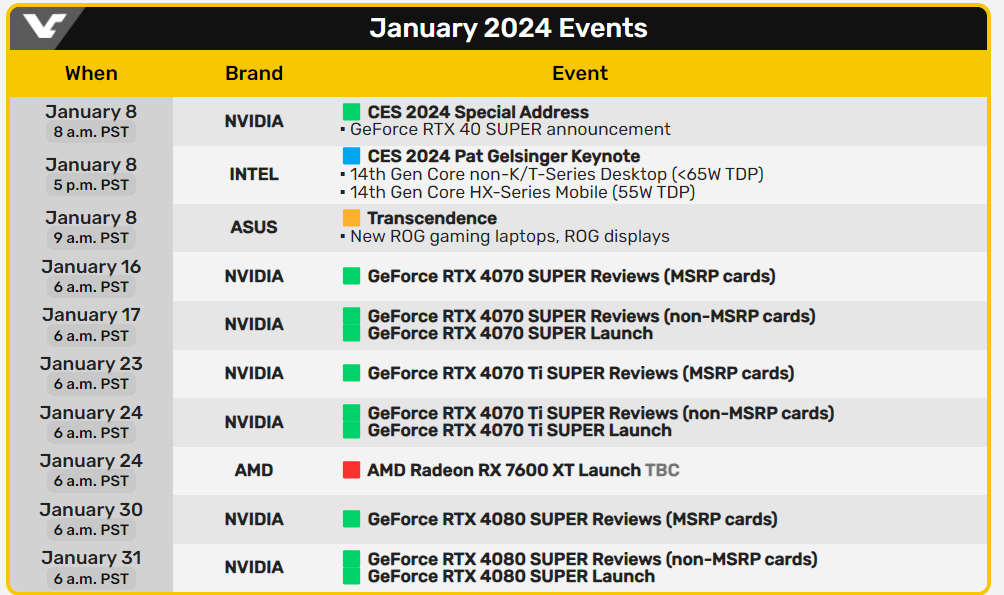Select 'GeForce RTX 4070 SUPER Reviews (MSRP cards)'
This screenshot has width=1004, height=595.
click(x=571, y=276)
